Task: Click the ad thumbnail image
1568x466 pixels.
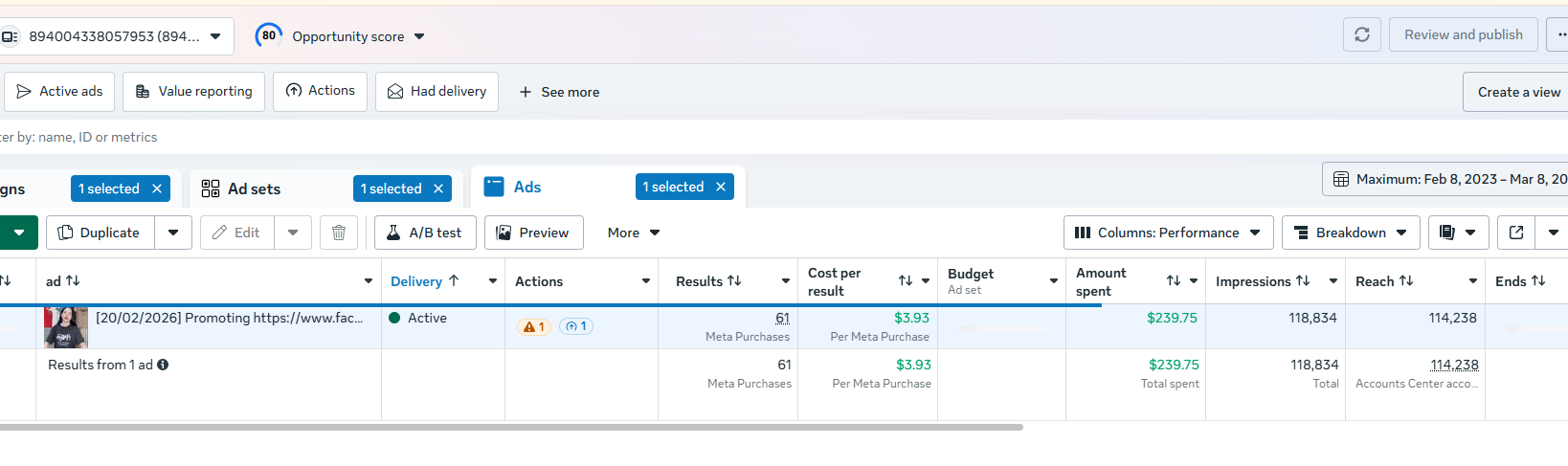Action: point(66,327)
